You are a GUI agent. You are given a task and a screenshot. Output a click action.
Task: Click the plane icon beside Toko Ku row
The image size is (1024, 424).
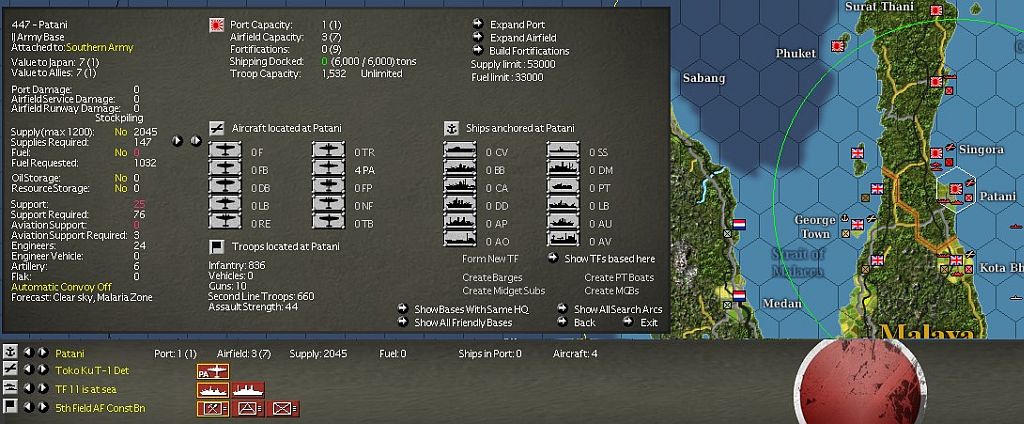pos(10,370)
